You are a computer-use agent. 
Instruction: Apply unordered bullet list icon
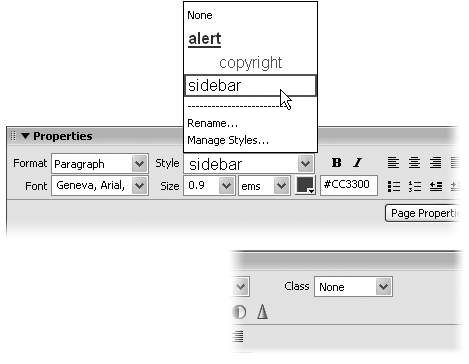point(394,186)
